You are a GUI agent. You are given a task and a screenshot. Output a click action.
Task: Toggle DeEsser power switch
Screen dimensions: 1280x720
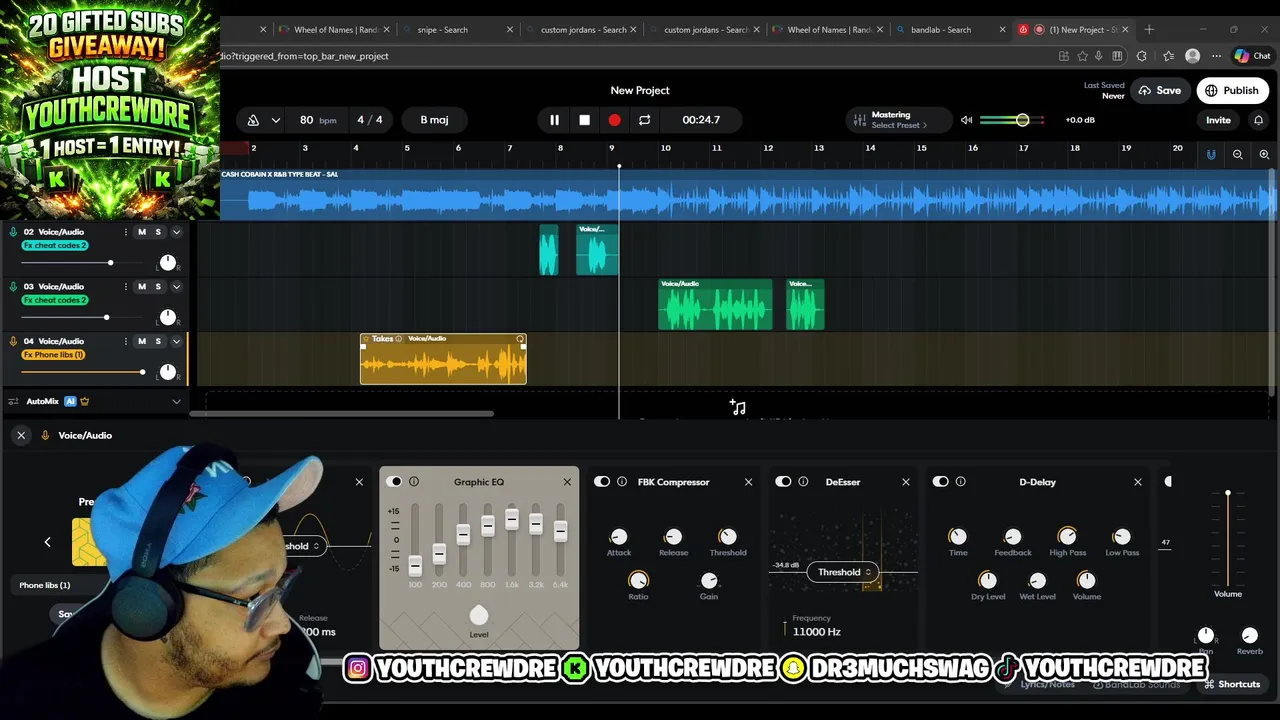[x=783, y=482]
